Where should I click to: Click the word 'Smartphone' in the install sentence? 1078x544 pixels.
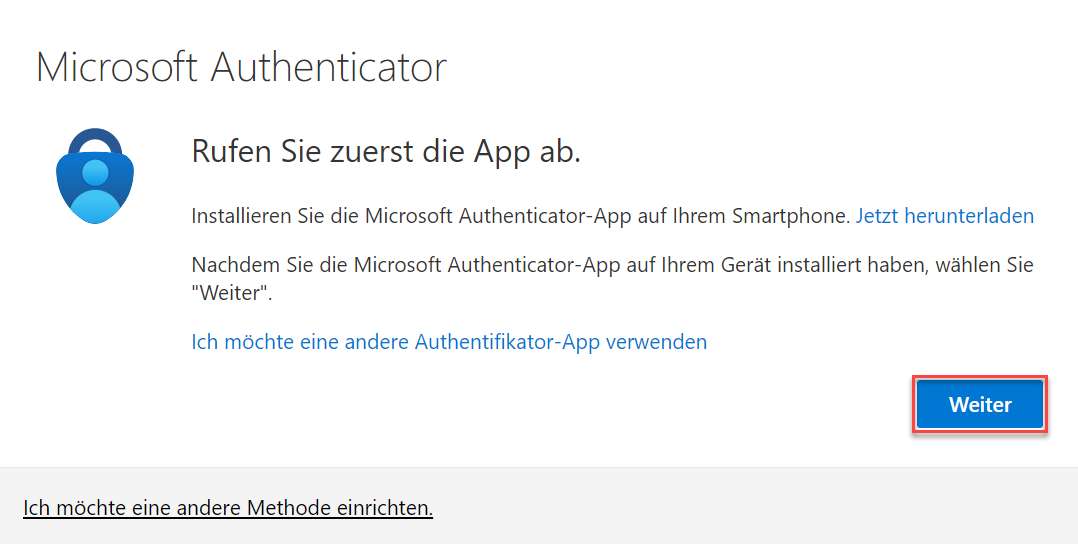click(x=791, y=216)
